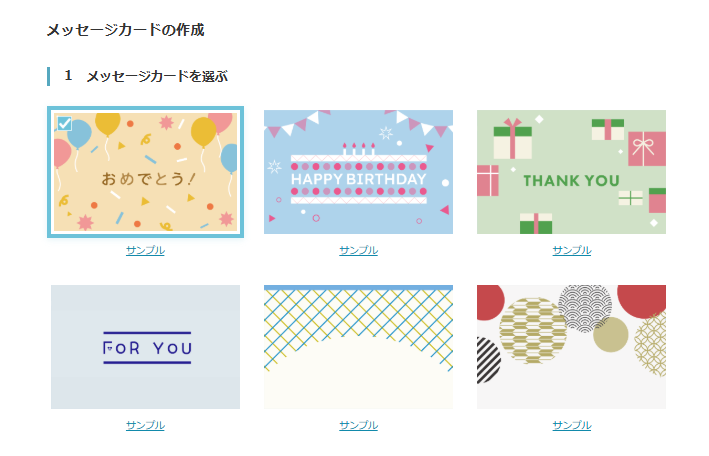View サンプル link below lattice pattern card
Viewport: 709px width, 456px height.
(359, 425)
